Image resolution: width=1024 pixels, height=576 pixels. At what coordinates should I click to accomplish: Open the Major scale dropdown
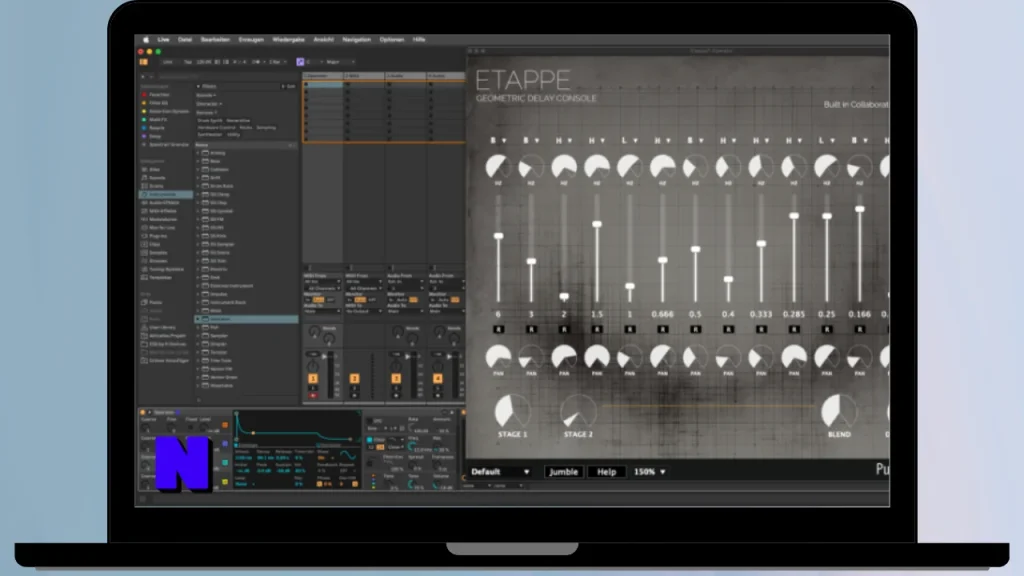pos(340,62)
